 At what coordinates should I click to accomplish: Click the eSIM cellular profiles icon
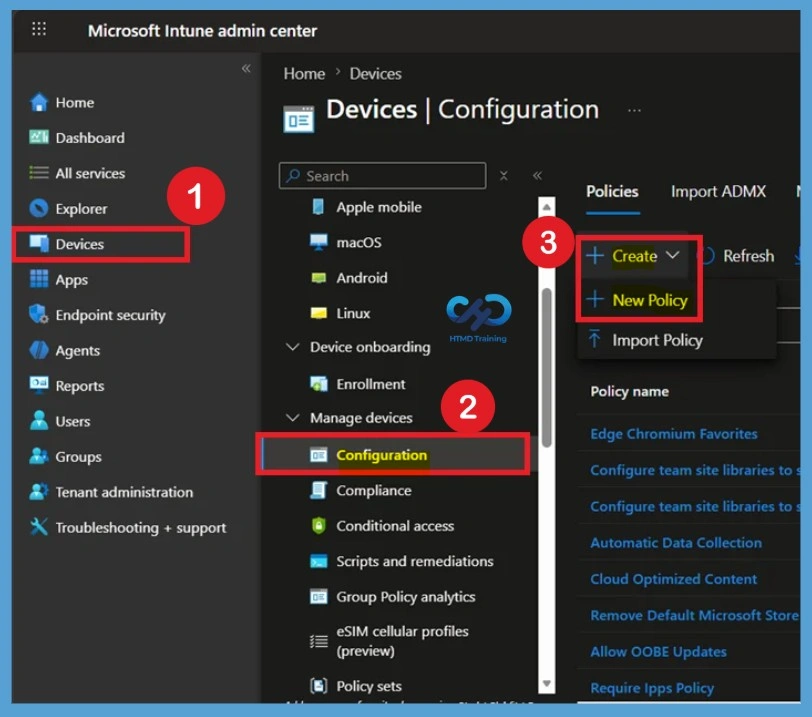318,641
